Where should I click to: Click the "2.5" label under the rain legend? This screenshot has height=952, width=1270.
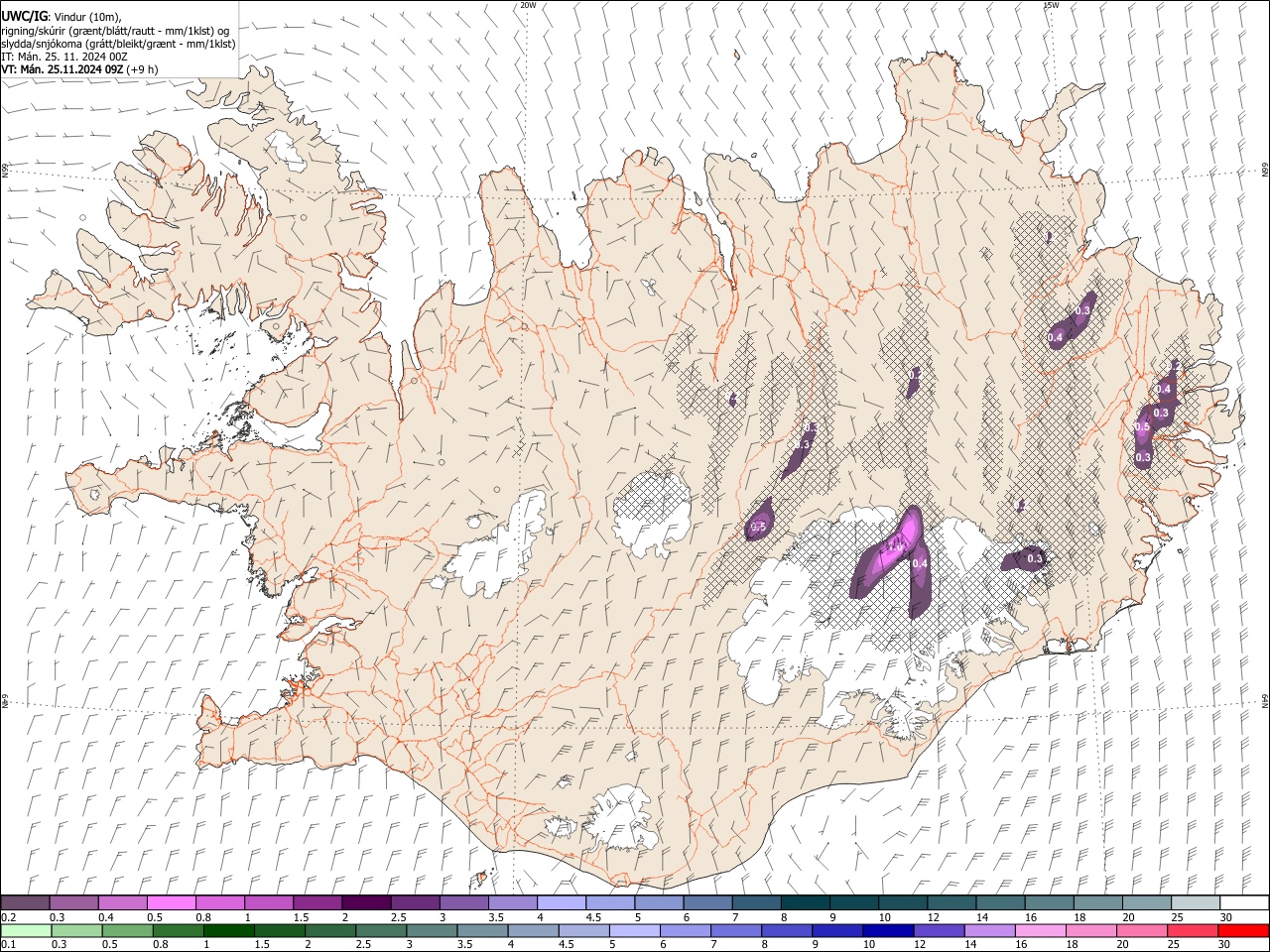[364, 945]
